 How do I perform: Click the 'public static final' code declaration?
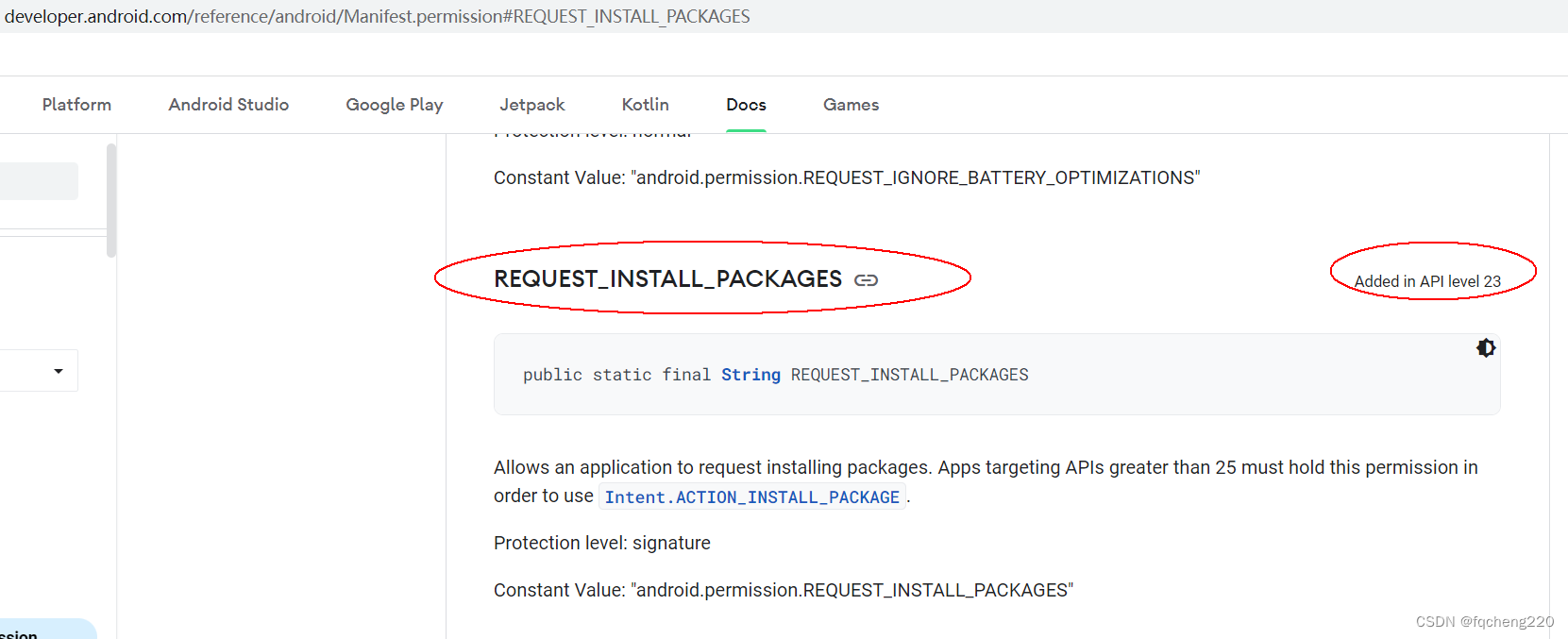tap(776, 375)
